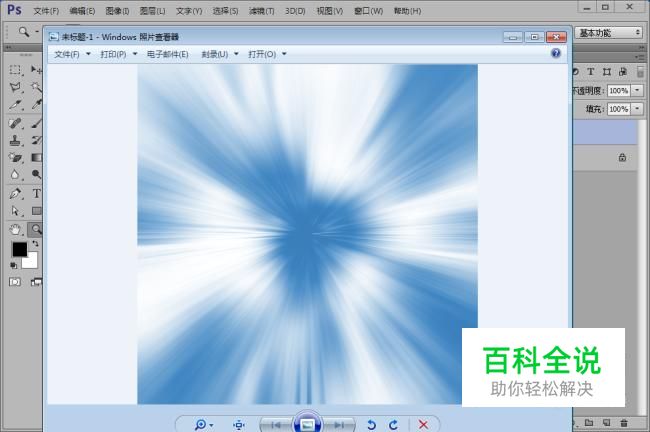Click the 填充 100% input field
This screenshot has height=432, width=650.
[619, 109]
